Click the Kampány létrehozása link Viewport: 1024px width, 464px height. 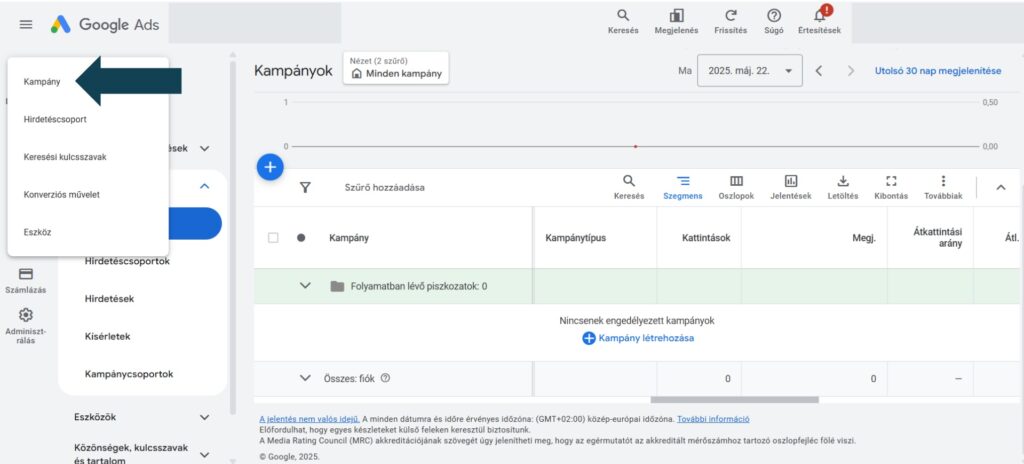click(638, 338)
